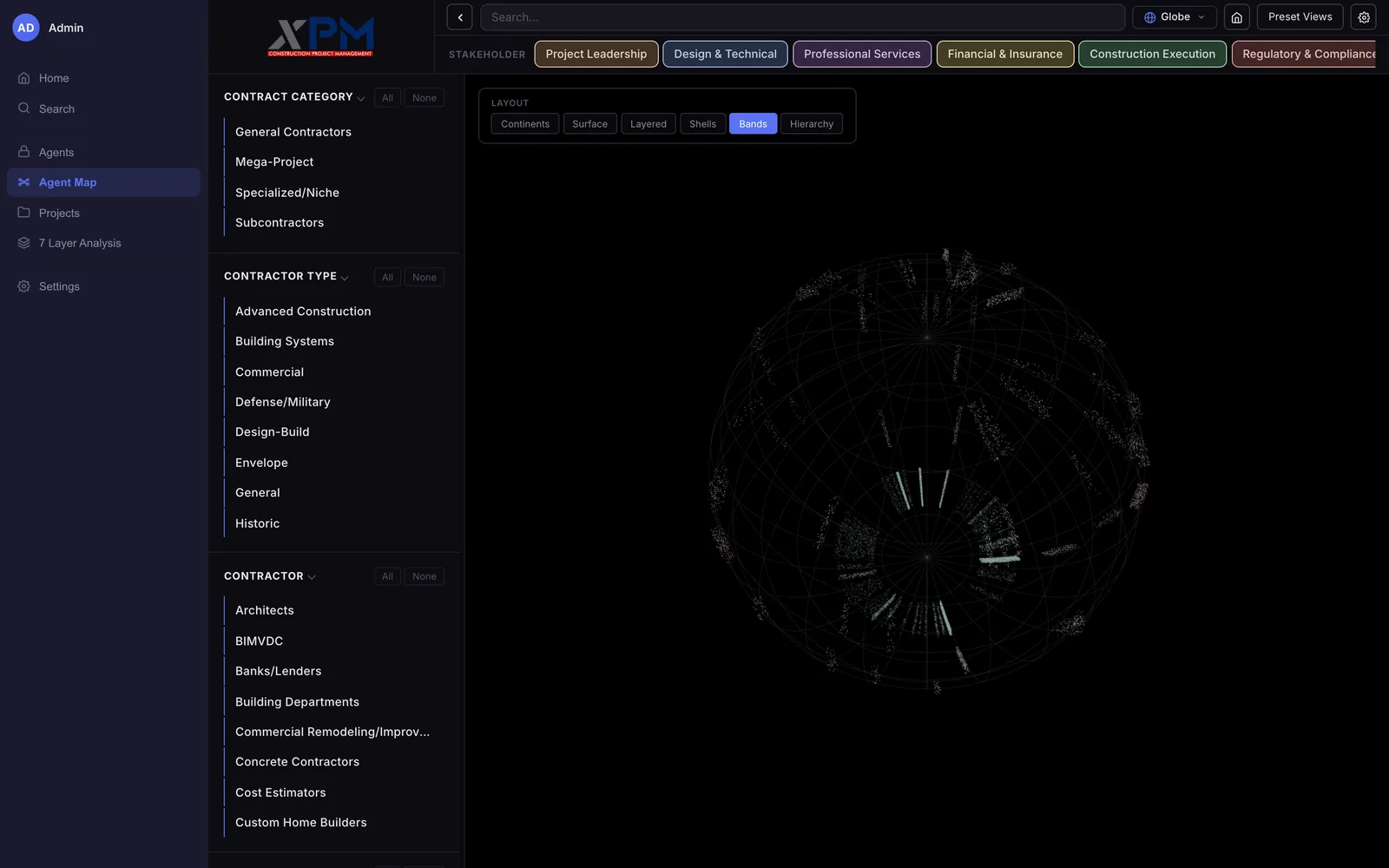Select the Shells layout
This screenshot has height=868, width=1389.
click(702, 124)
